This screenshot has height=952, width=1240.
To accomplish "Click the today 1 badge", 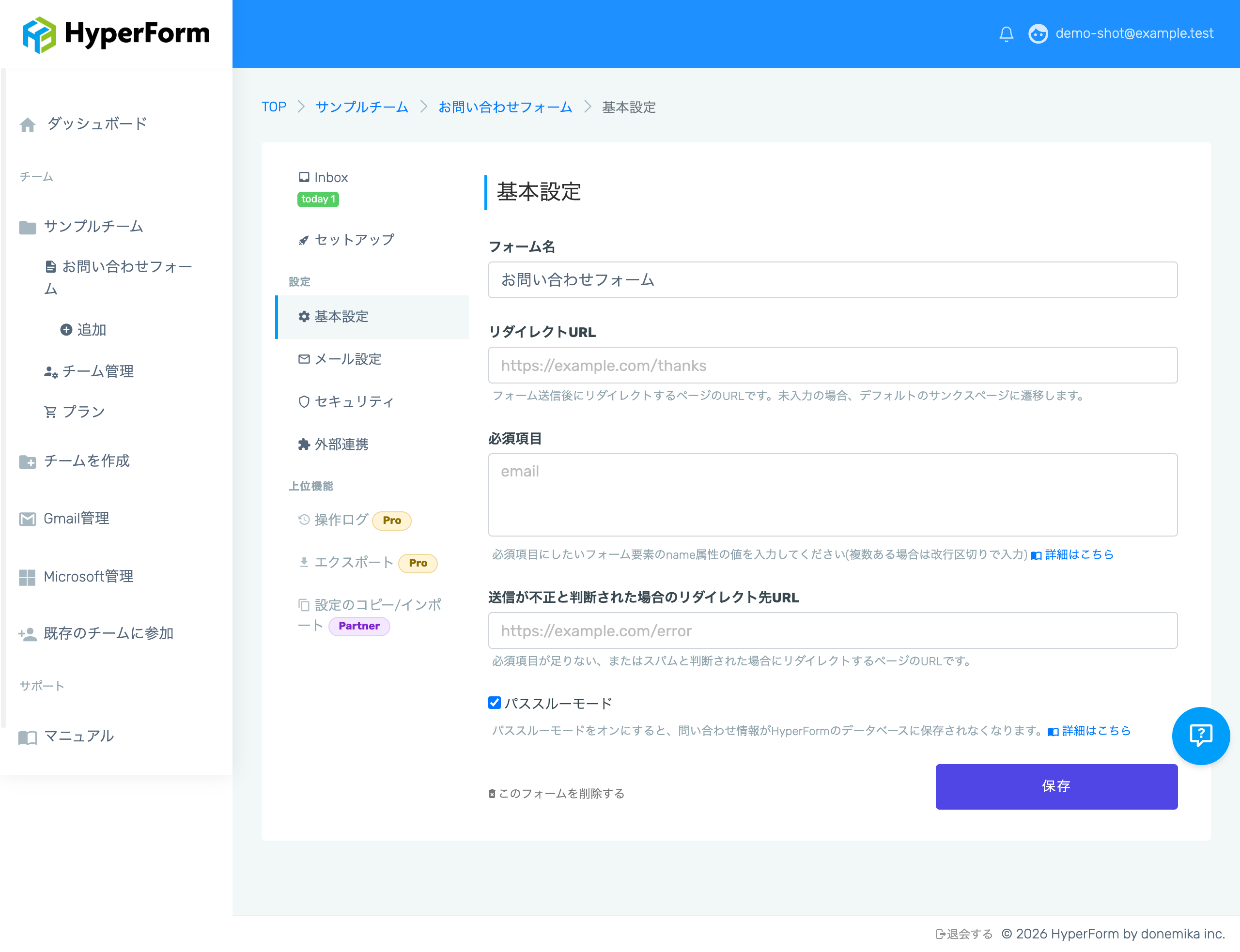I will pyautogui.click(x=318, y=199).
